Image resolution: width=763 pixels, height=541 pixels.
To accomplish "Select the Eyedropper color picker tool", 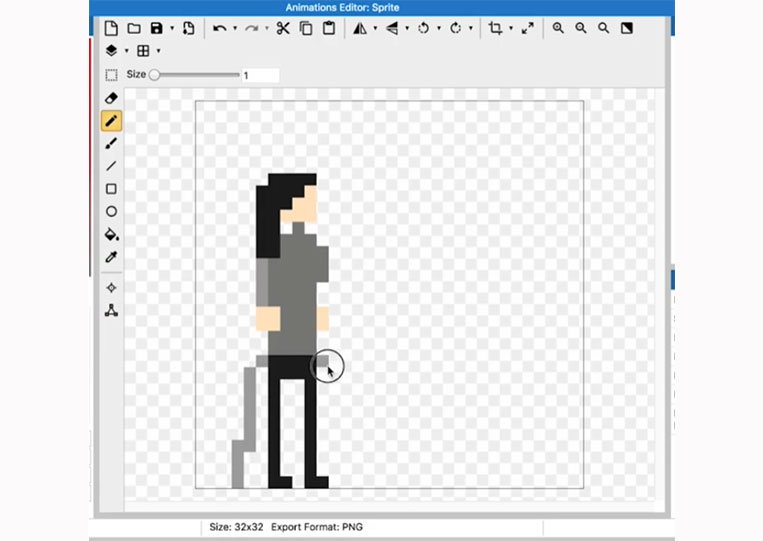I will coord(111,257).
